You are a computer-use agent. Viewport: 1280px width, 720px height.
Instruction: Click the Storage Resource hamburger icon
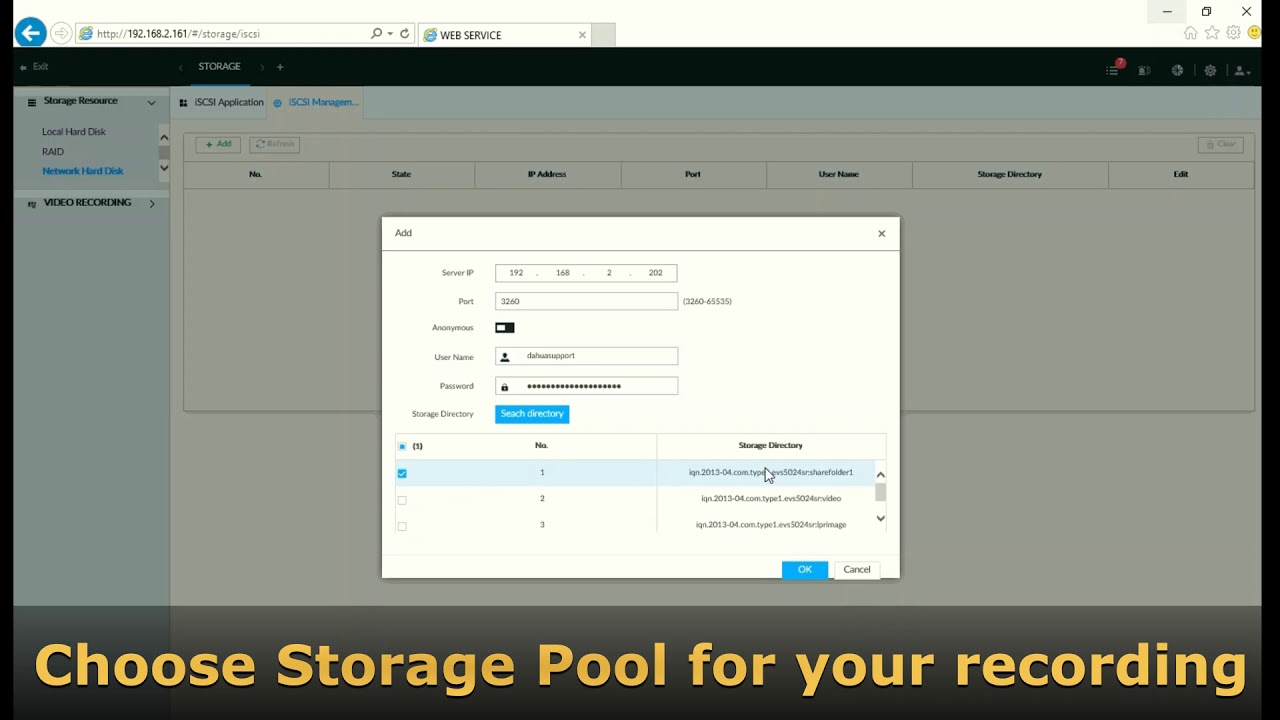(x=32, y=102)
